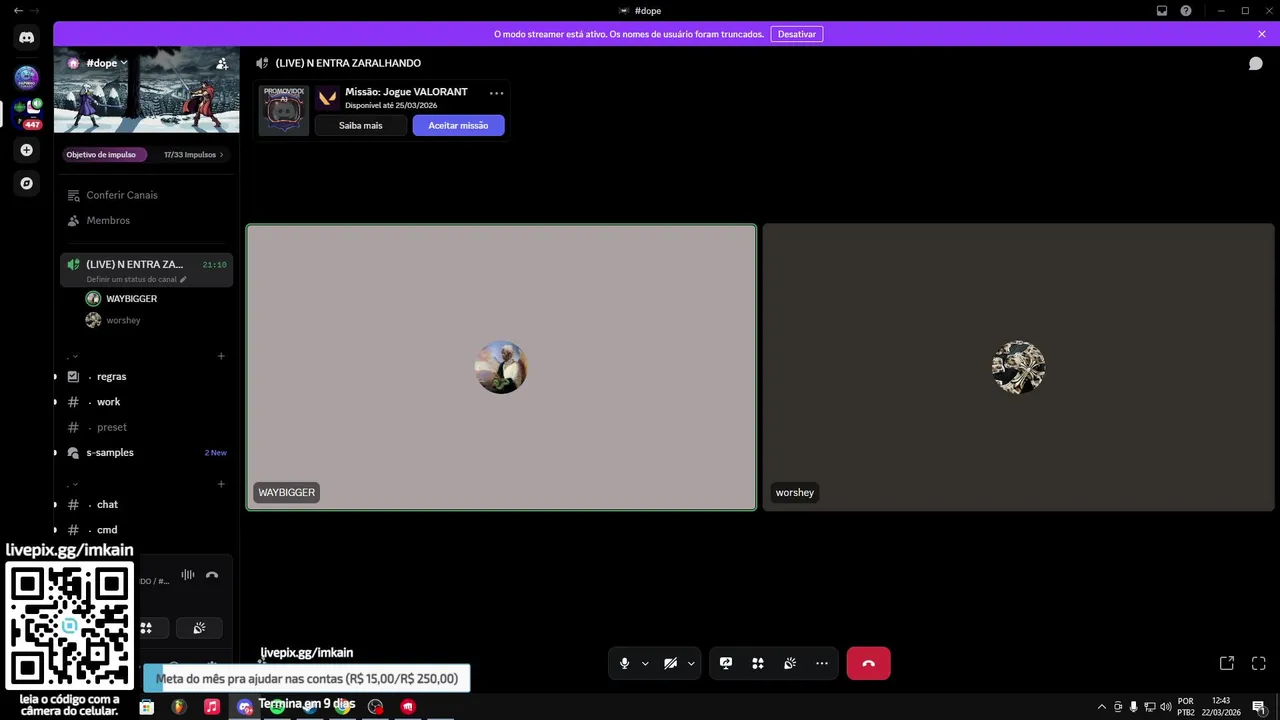This screenshot has height=720, width=1280.
Task: Click Desativar for streamer mode
Action: click(797, 34)
